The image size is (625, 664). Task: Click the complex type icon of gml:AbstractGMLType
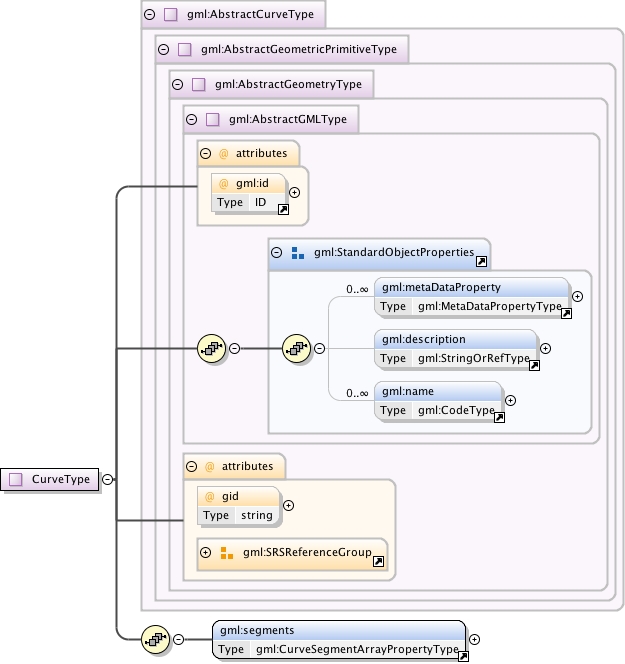212,119
